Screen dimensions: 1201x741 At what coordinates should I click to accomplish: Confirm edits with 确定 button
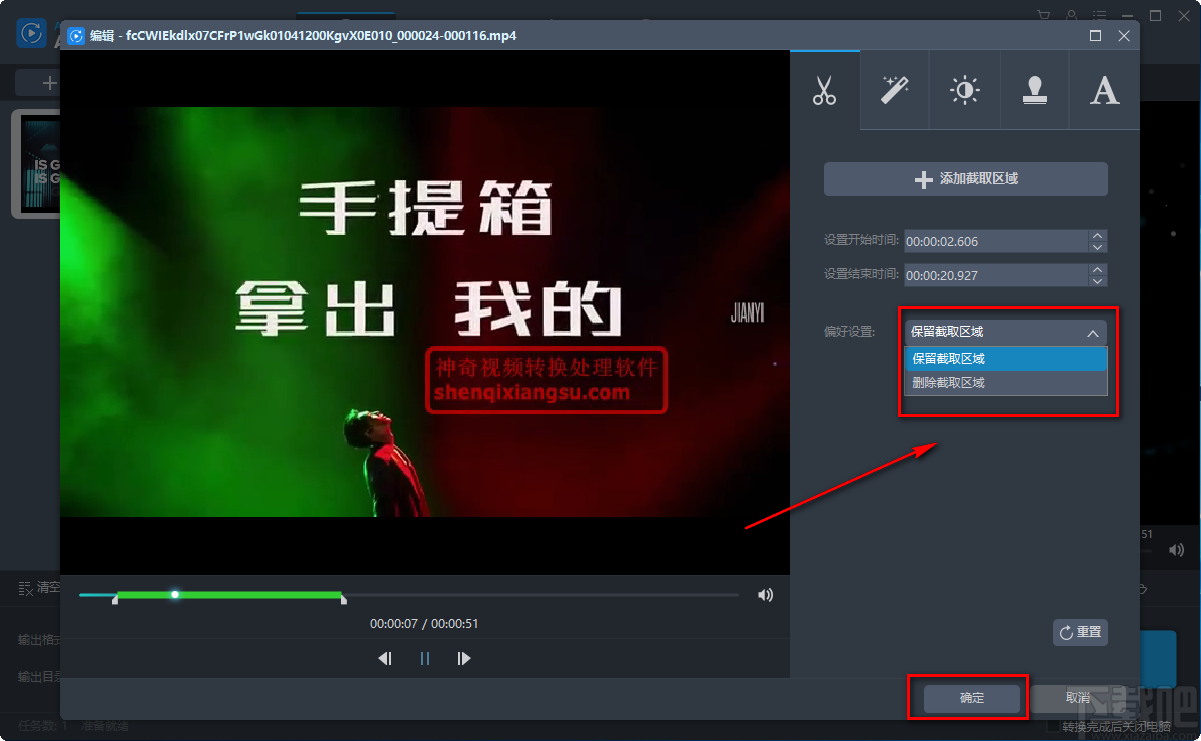[x=971, y=698]
